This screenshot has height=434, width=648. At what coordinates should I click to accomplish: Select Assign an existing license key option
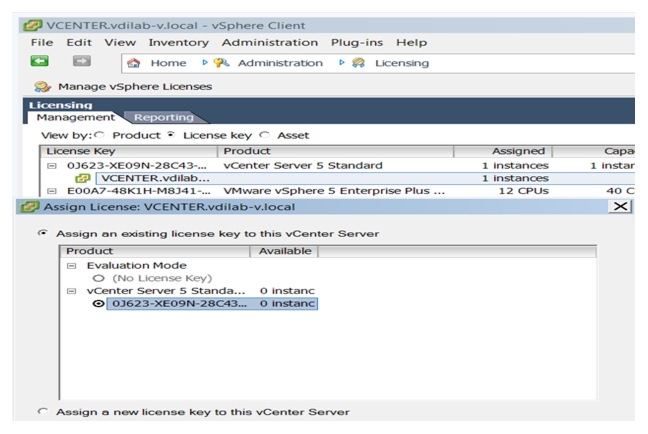(x=42, y=233)
